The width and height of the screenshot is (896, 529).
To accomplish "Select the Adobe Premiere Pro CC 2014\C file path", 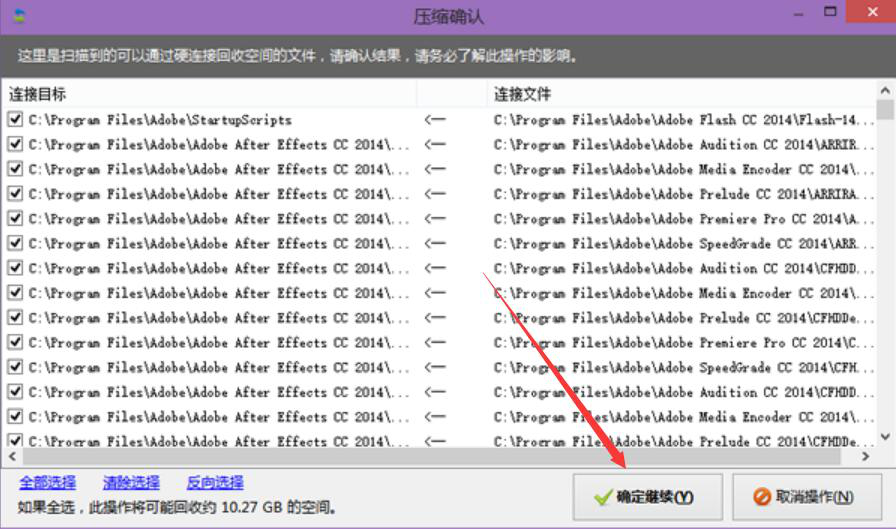I will pos(683,343).
